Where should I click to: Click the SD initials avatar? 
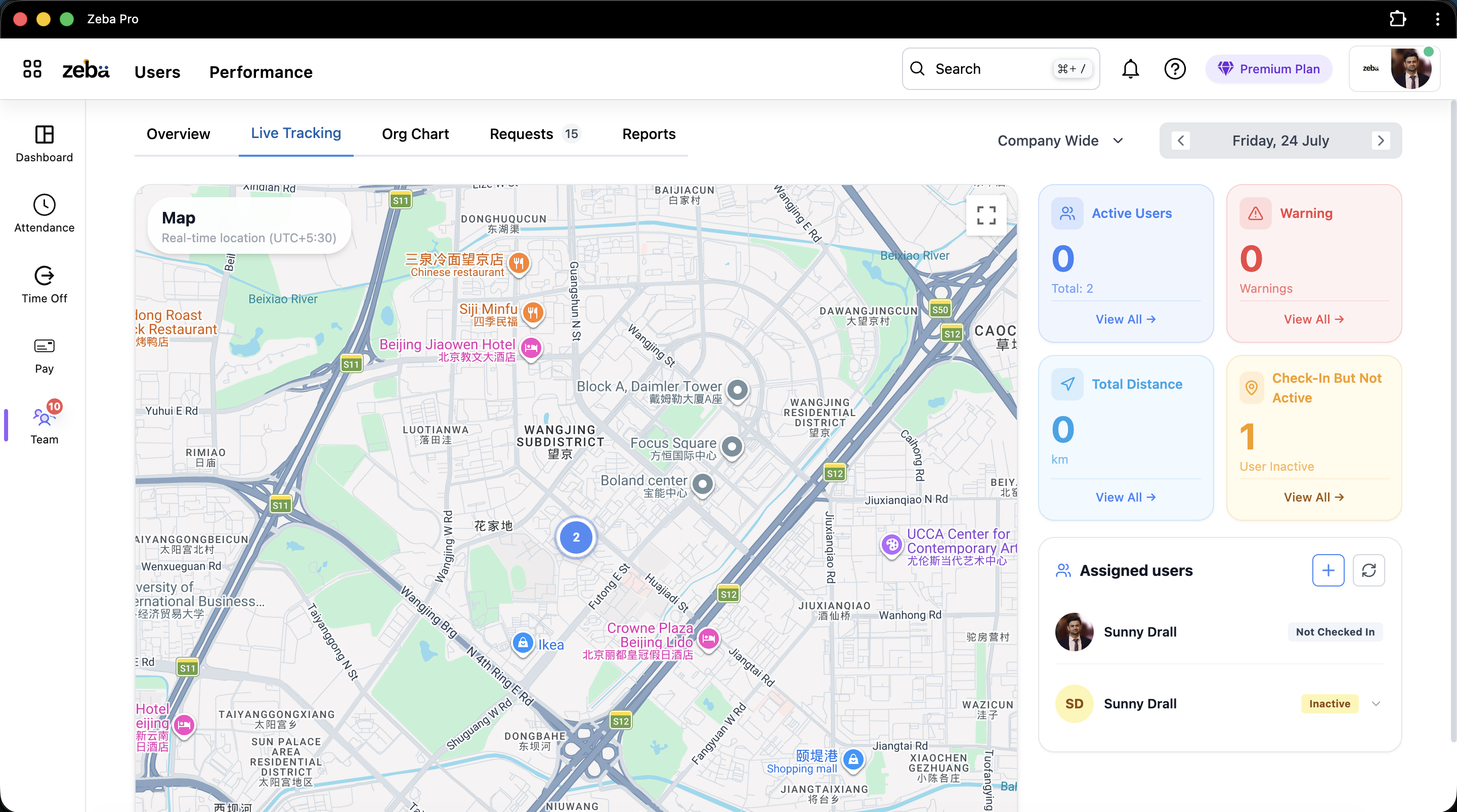(1074, 704)
